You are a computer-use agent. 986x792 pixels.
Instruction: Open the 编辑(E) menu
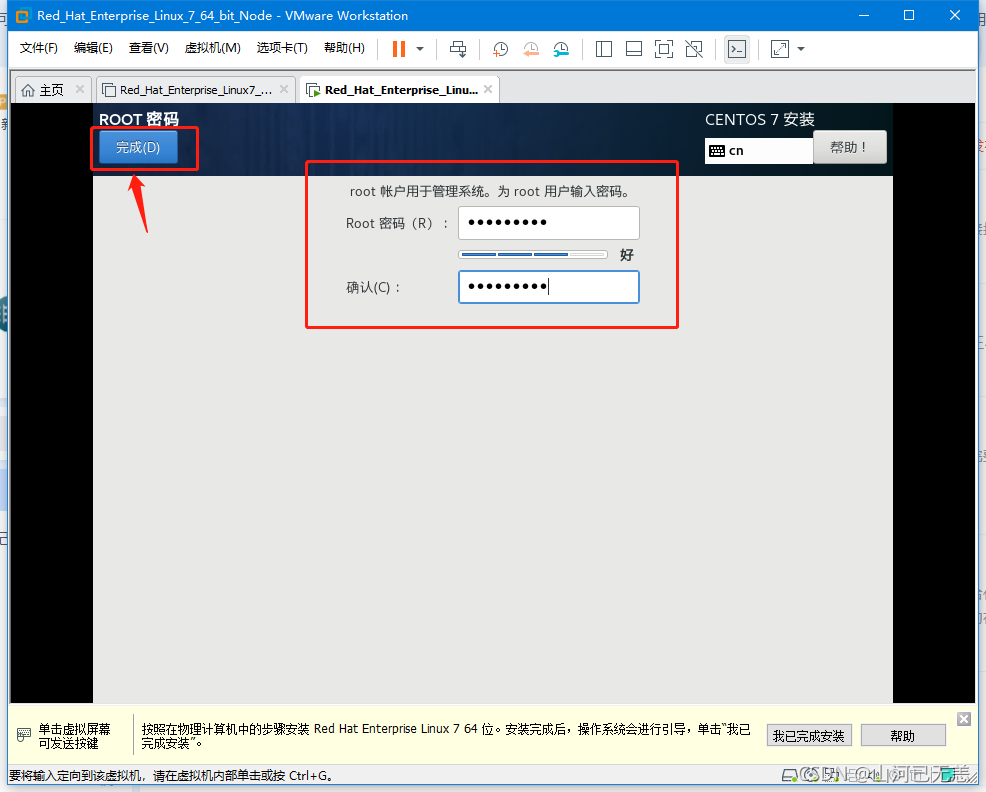click(93, 48)
